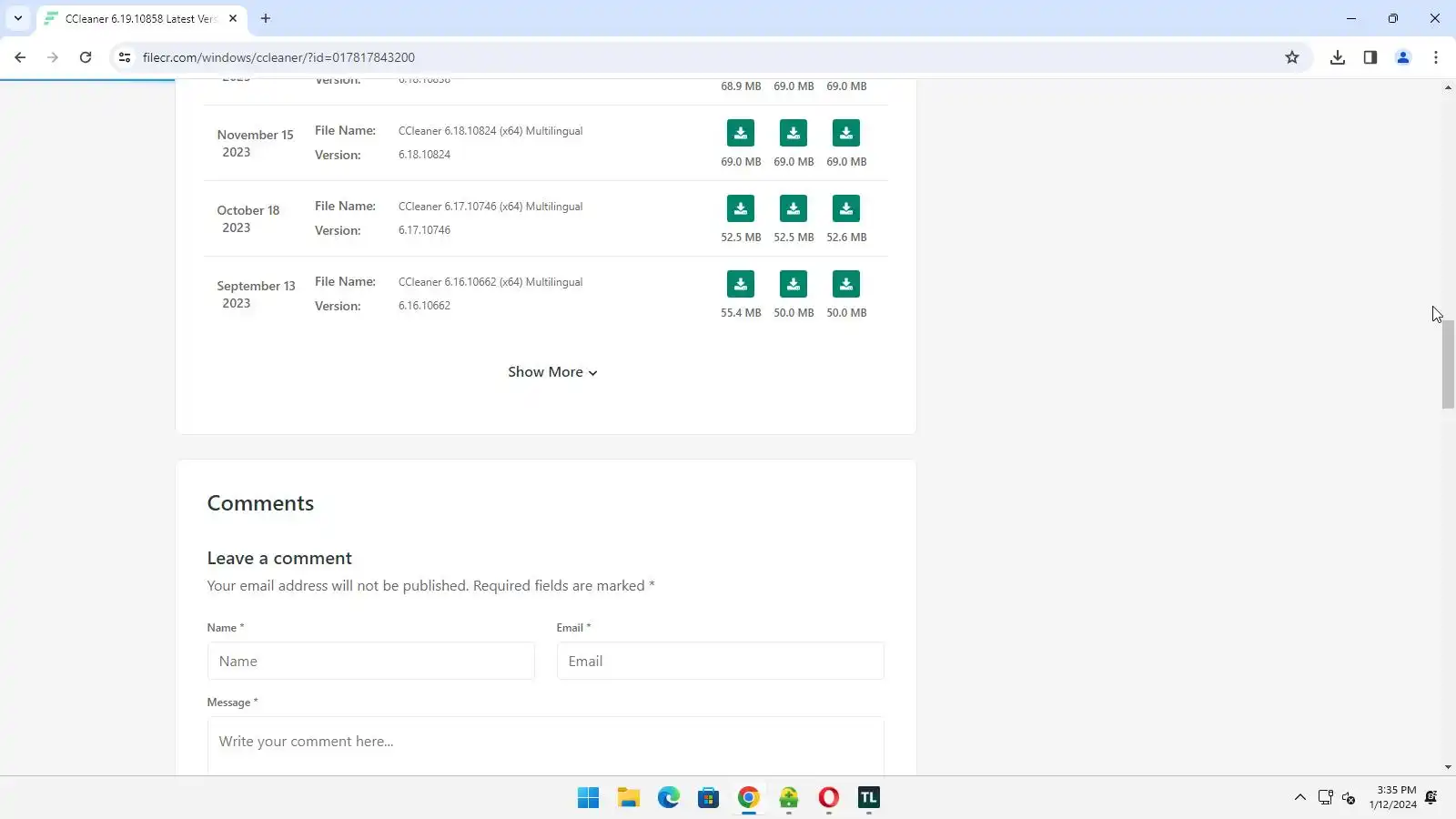Click the scrollbar down arrow
Screen dimensions: 1456x819
pos(1448,768)
